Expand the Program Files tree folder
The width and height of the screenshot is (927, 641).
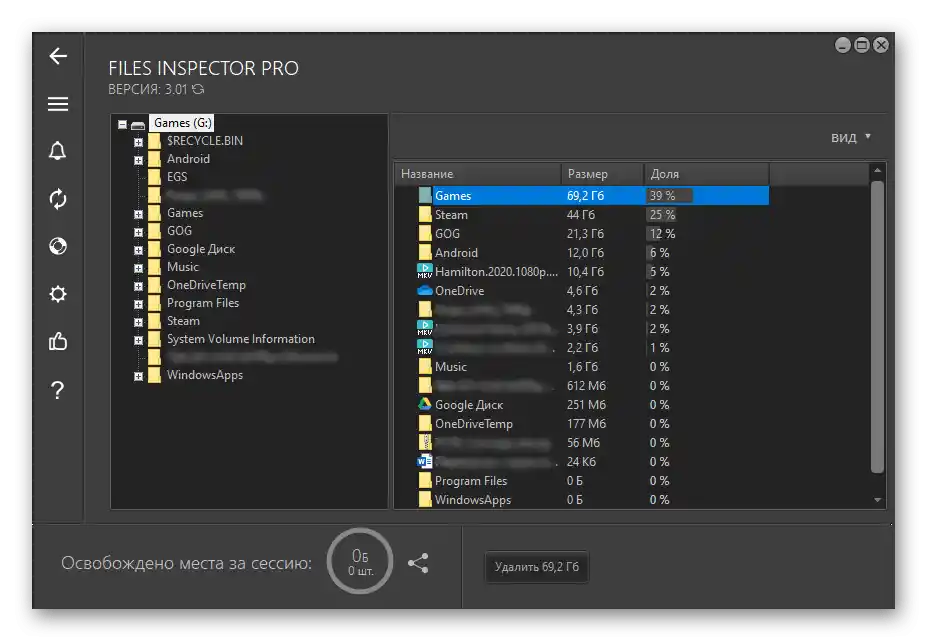click(x=138, y=304)
